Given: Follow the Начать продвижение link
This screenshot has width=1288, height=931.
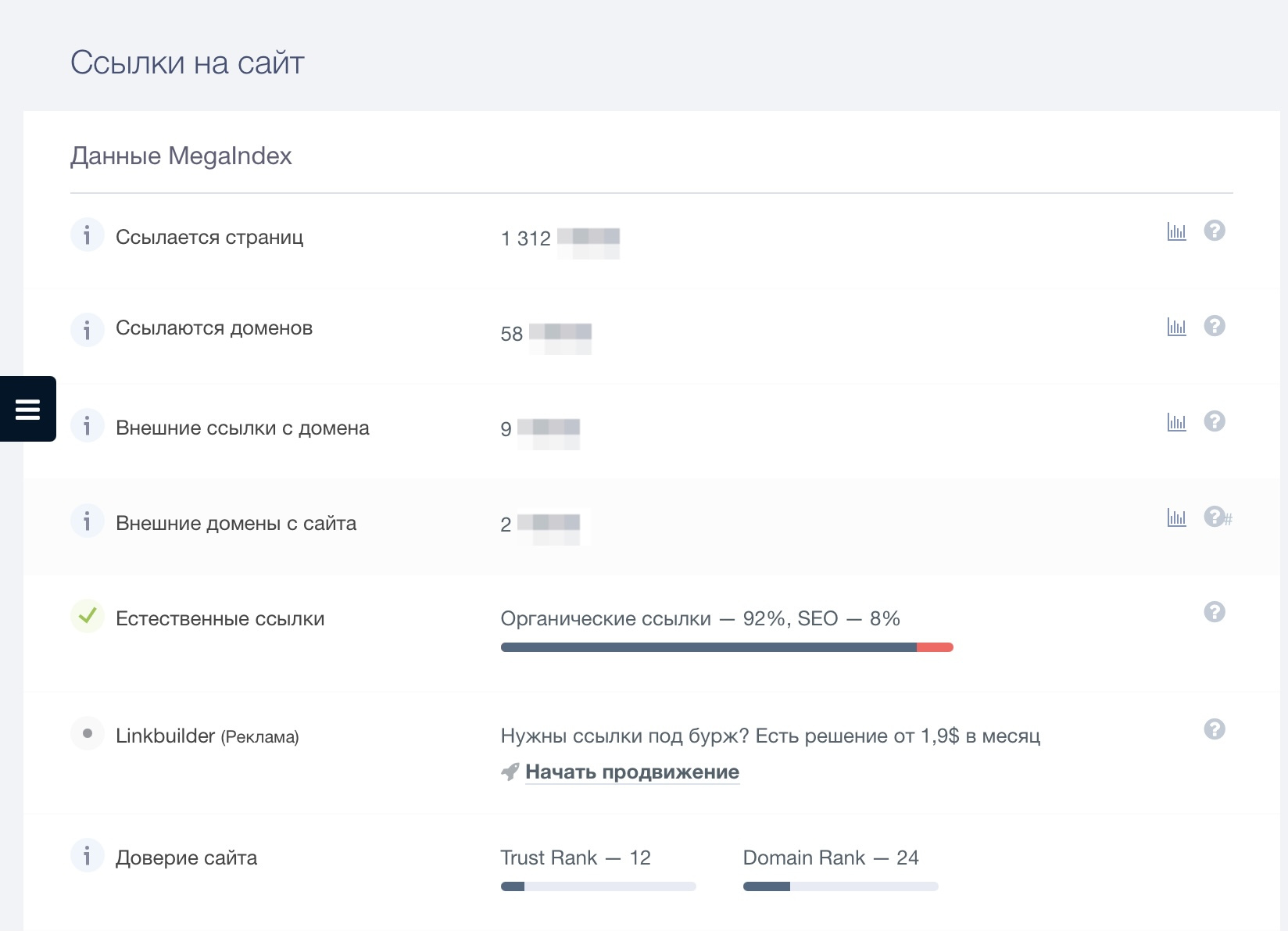Looking at the screenshot, I should [632, 772].
